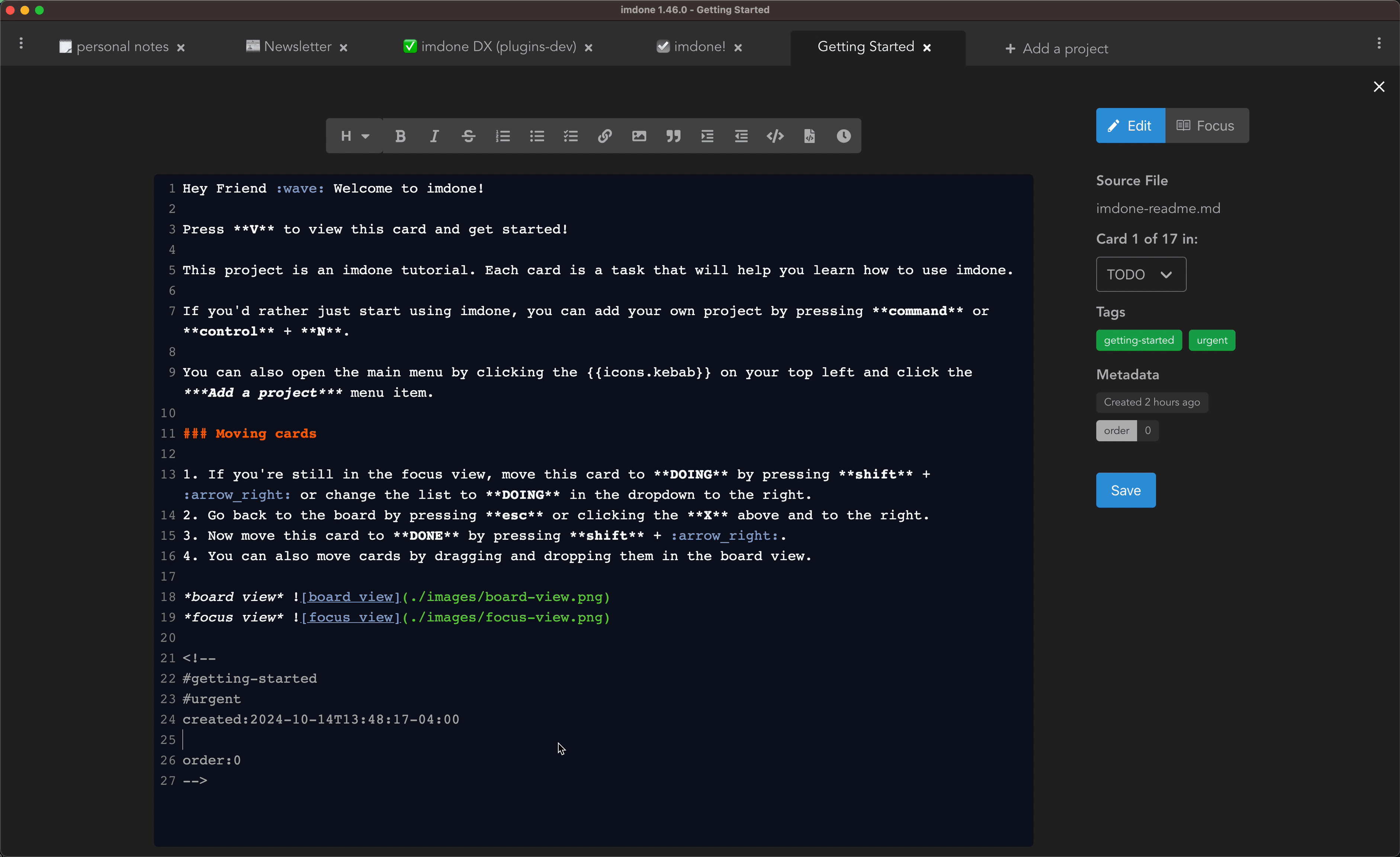Click the #getting-started line in editor
The height and width of the screenshot is (857, 1400).
click(250, 678)
